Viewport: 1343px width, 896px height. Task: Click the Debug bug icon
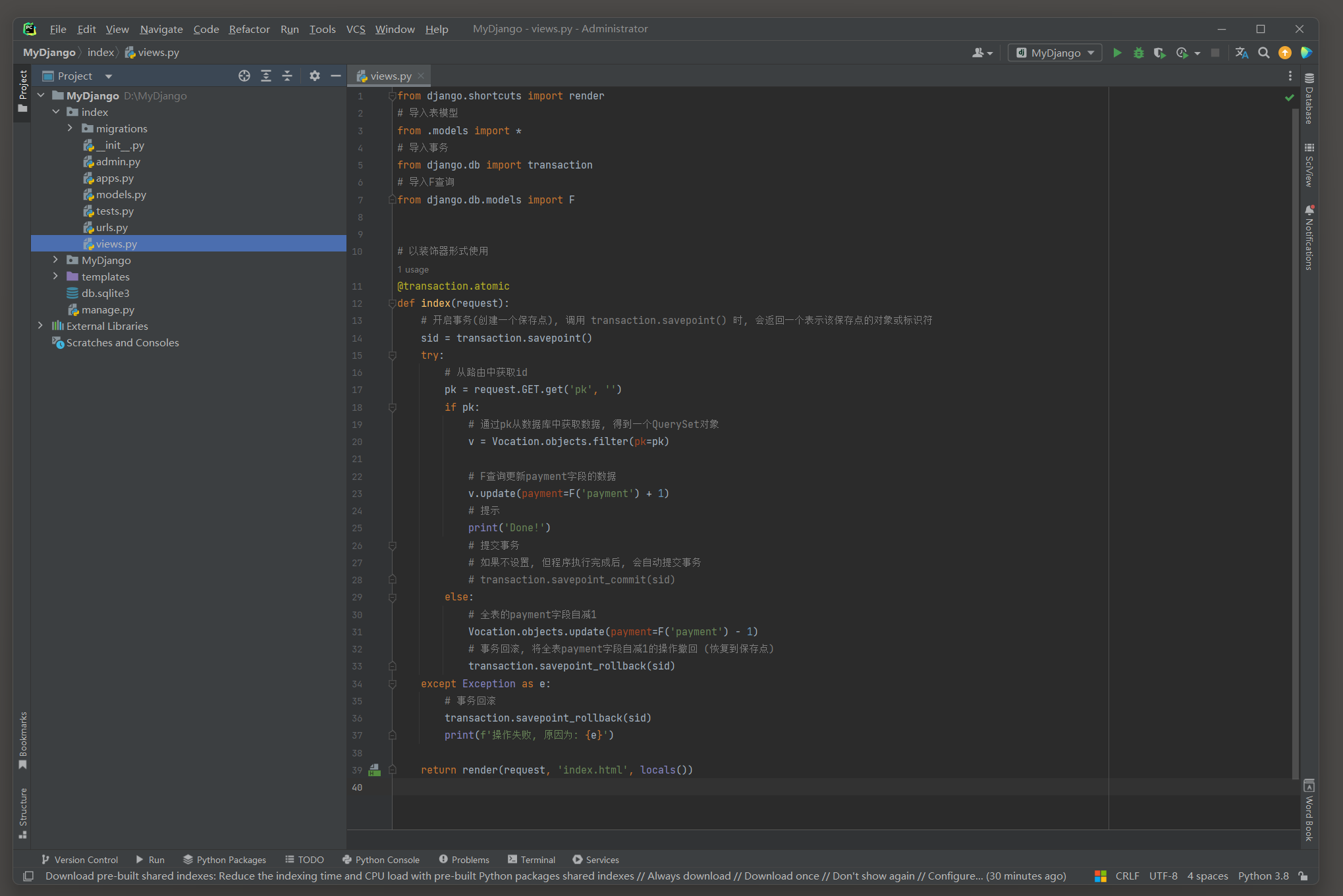pos(1138,53)
